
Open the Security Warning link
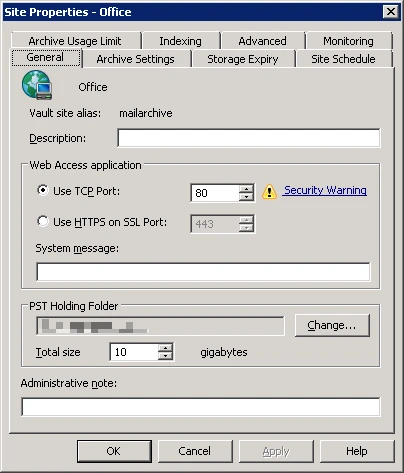pyautogui.click(x=325, y=190)
